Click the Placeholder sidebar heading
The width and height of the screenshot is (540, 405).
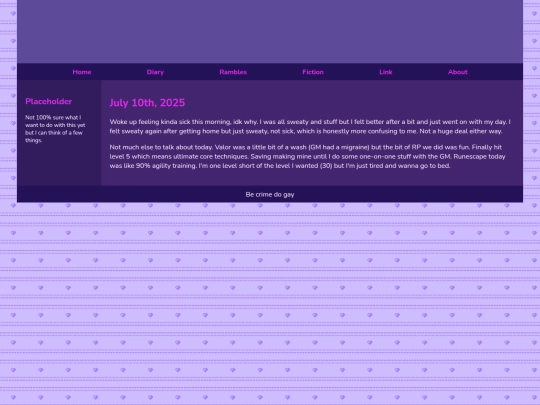tap(49, 101)
